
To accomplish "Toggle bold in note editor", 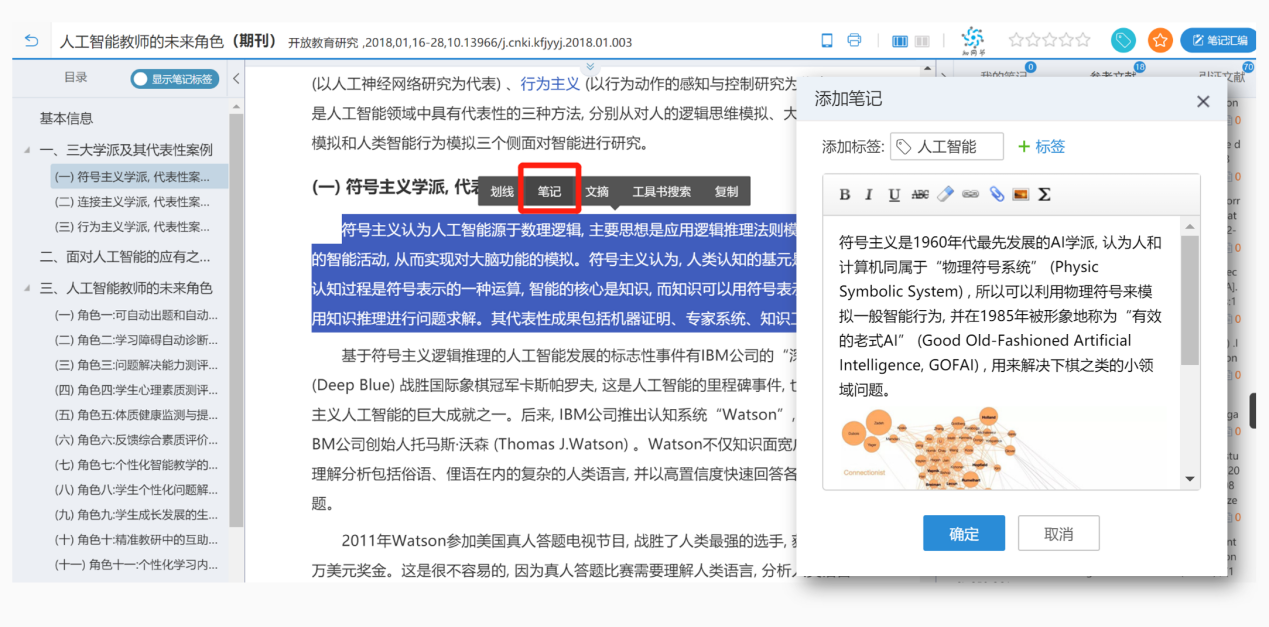I will (x=845, y=195).
